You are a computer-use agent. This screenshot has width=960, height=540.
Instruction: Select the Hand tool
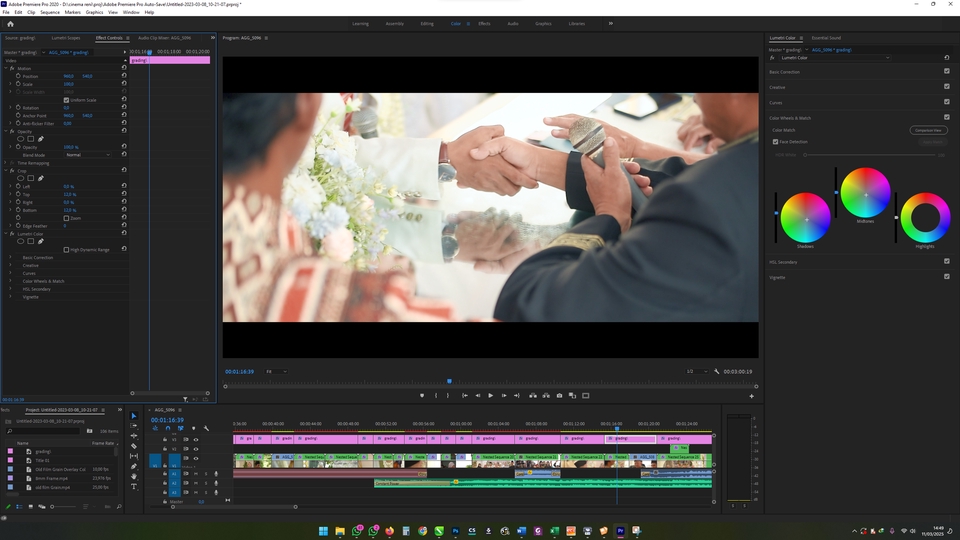[x=133, y=476]
